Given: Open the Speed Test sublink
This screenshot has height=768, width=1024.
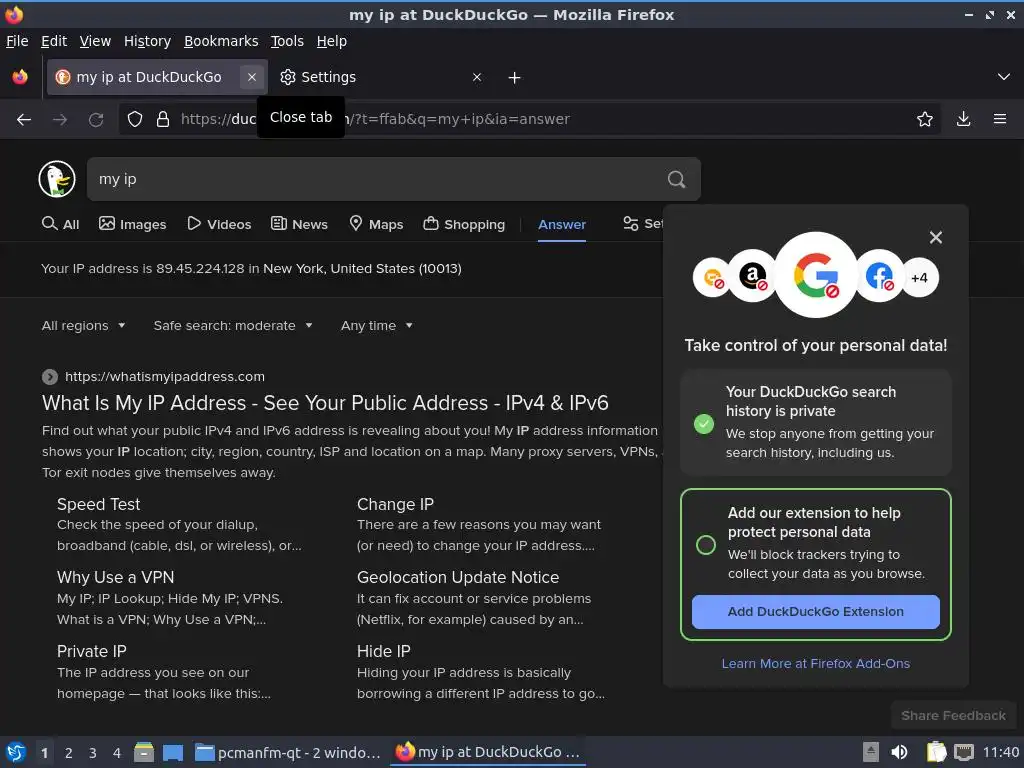Looking at the screenshot, I should click(98, 504).
